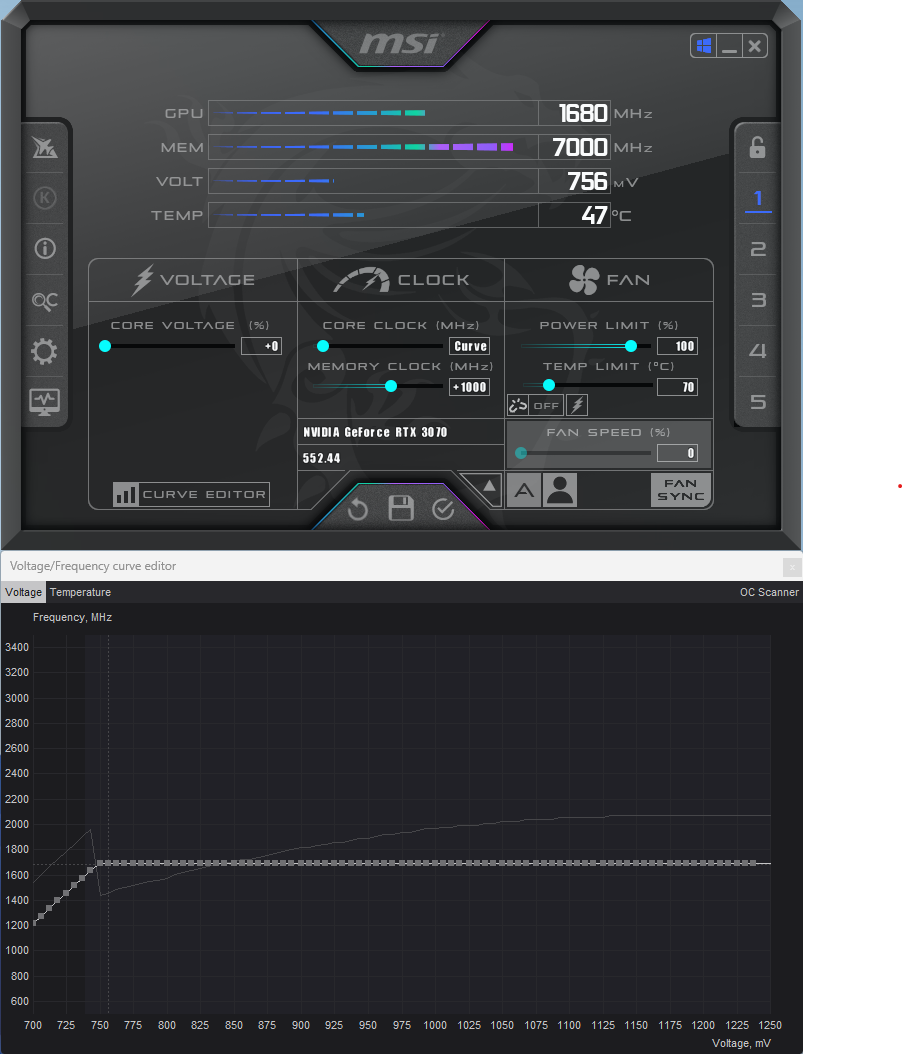Launch the MSI Kombustor burn-in test
This screenshot has width=903, height=1054.
45,198
